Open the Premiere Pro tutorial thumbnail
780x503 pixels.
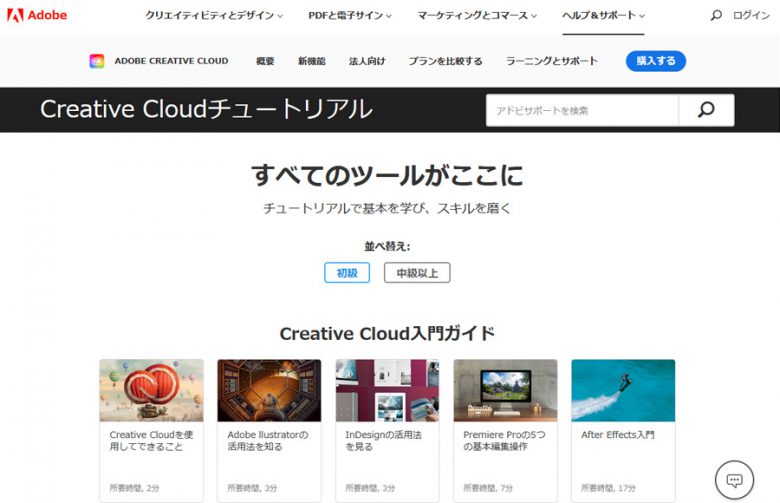tap(505, 391)
